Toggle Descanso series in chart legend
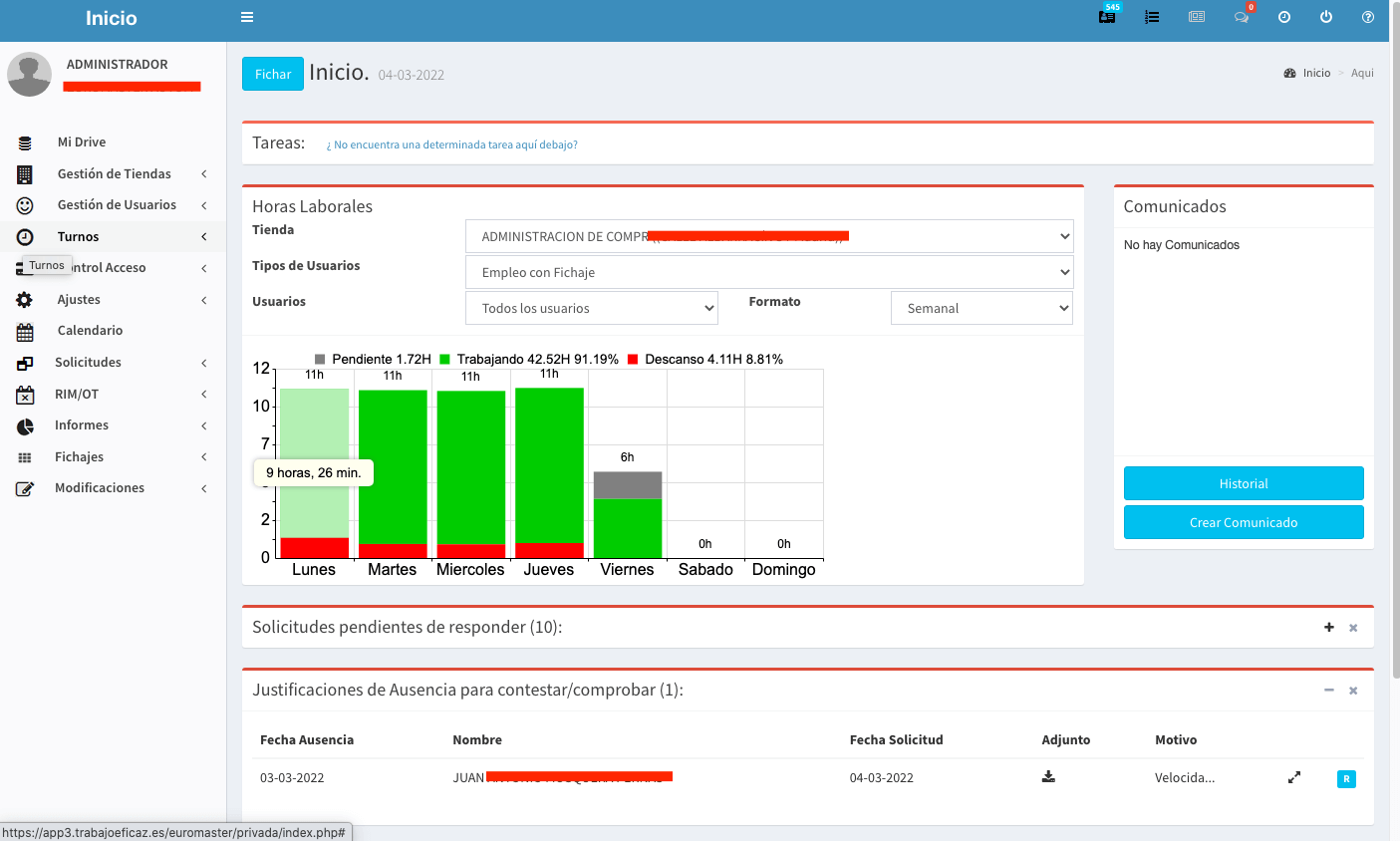1400x841 pixels. pos(704,359)
